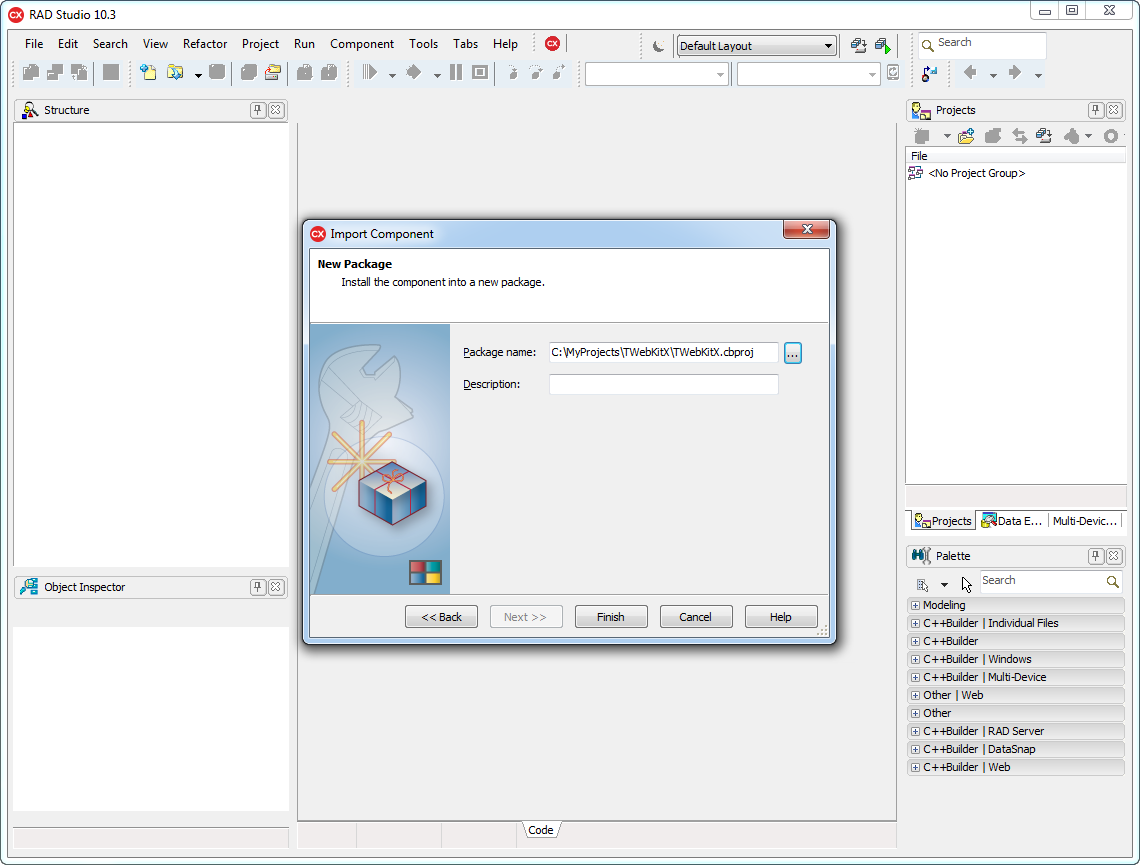Viewport: 1140px width, 865px height.
Task: Open the Tabs menu
Action: tap(465, 44)
